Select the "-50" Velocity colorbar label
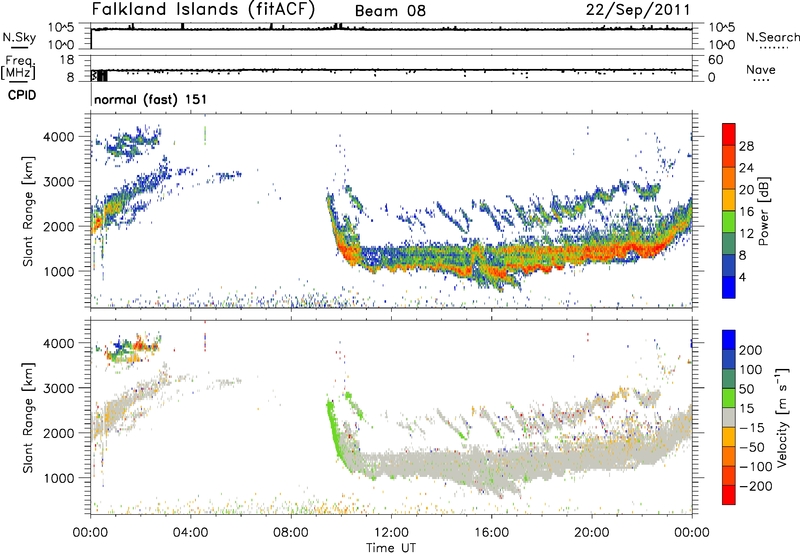The image size is (800, 554). pyautogui.click(x=751, y=447)
